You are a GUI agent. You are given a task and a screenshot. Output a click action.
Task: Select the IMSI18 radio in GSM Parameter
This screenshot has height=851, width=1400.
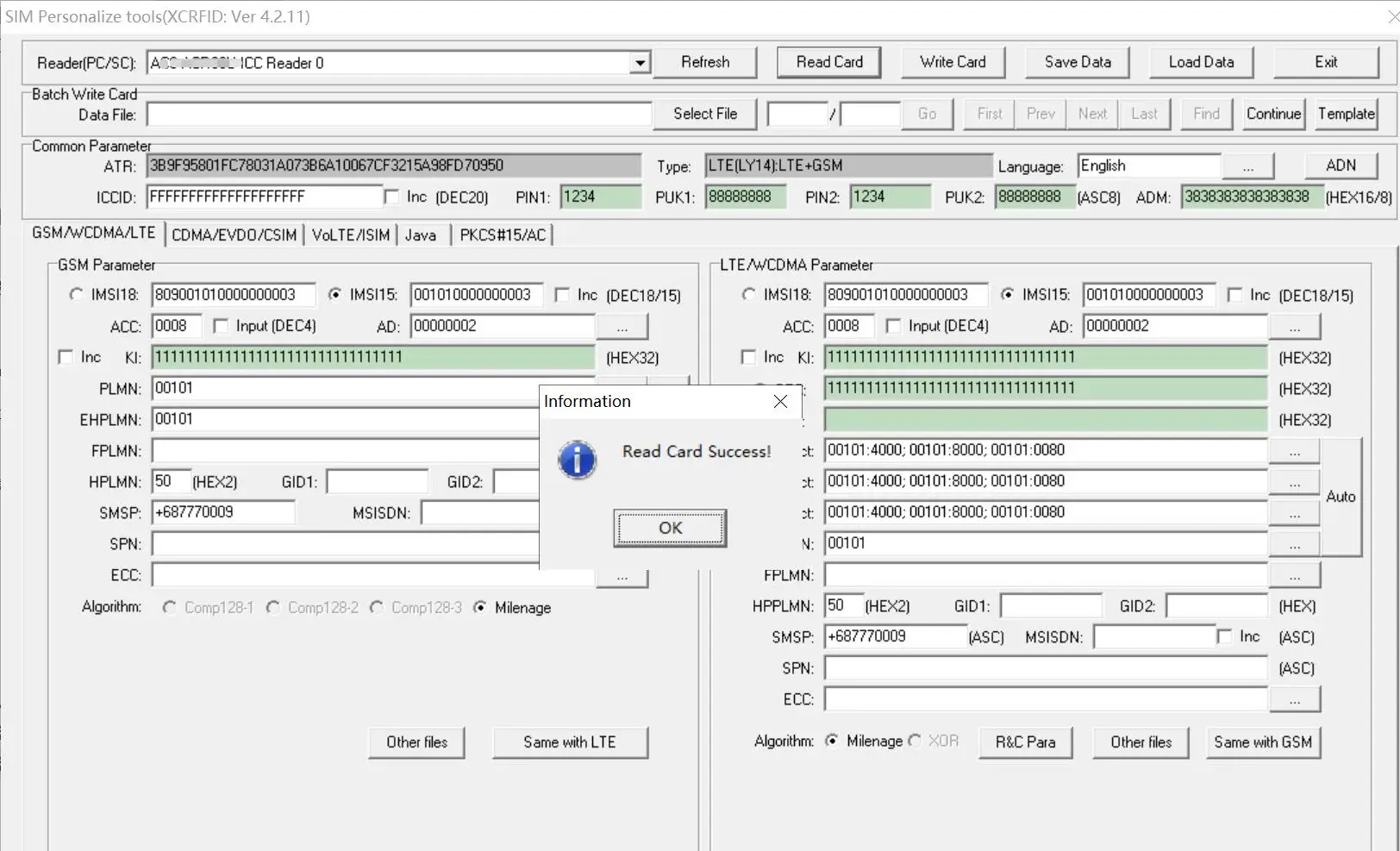coord(76,295)
